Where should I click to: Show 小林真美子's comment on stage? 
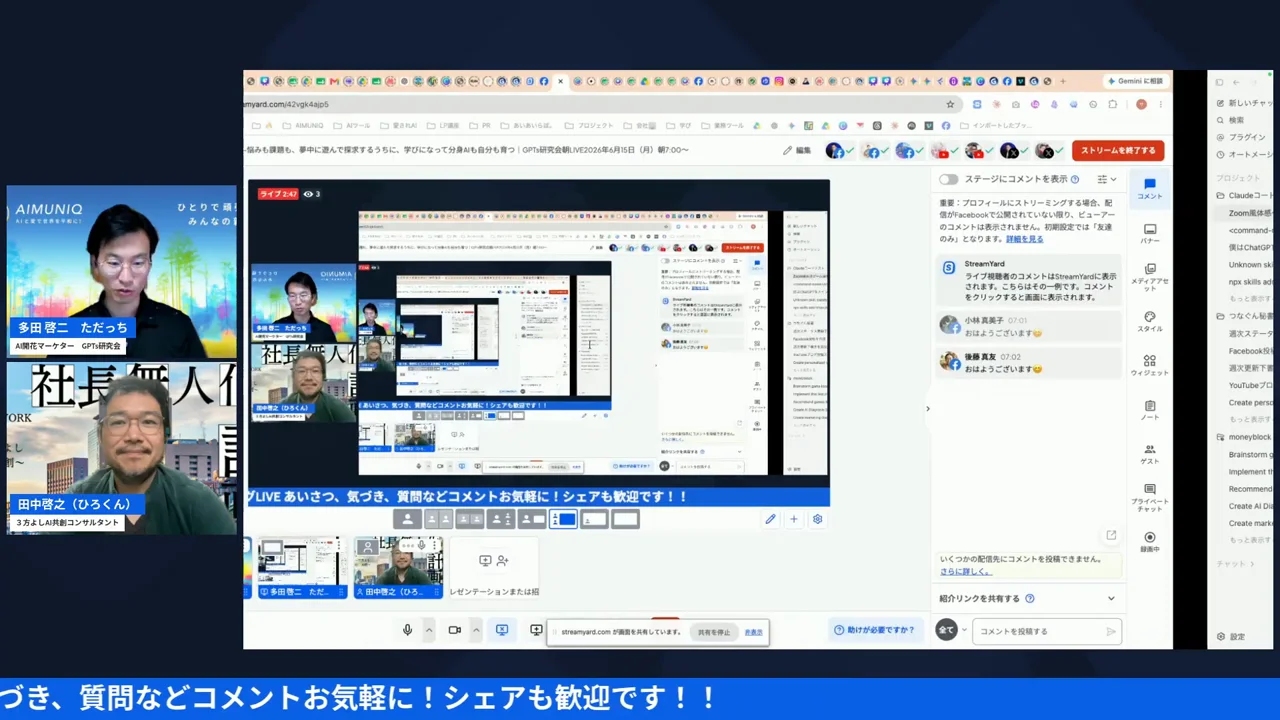point(1028,326)
